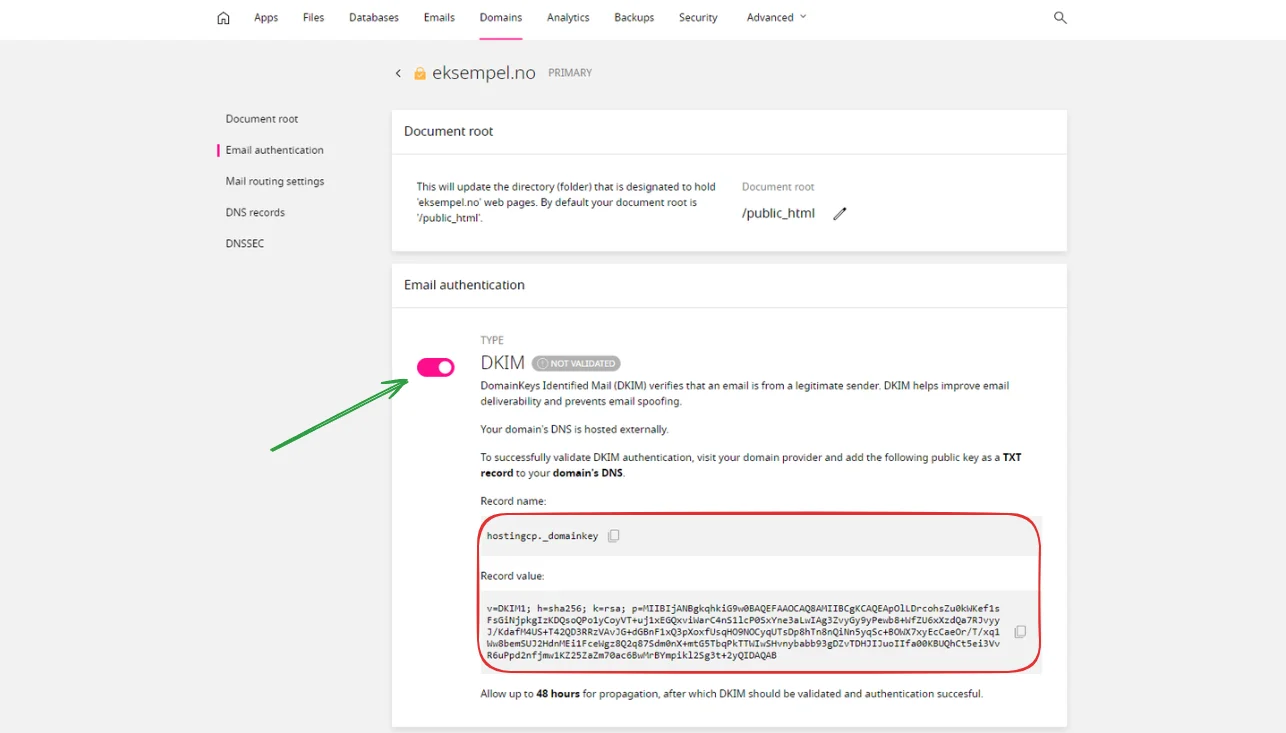This screenshot has width=1286, height=733.
Task: Open the Databases menu
Action: [374, 18]
